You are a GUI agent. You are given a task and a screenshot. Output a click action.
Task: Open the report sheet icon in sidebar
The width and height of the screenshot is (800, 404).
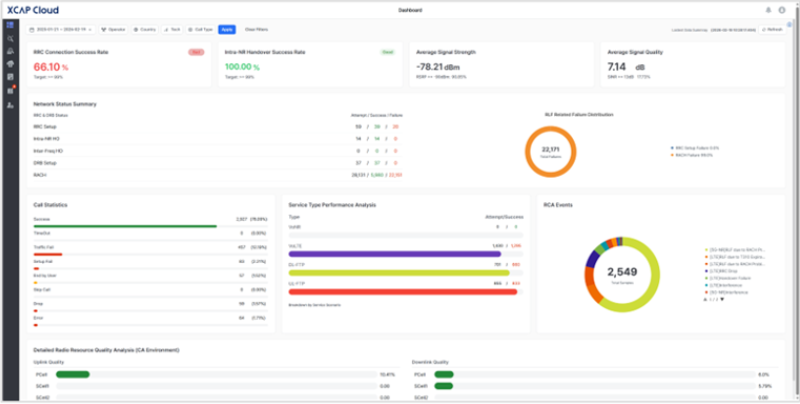pos(10,77)
